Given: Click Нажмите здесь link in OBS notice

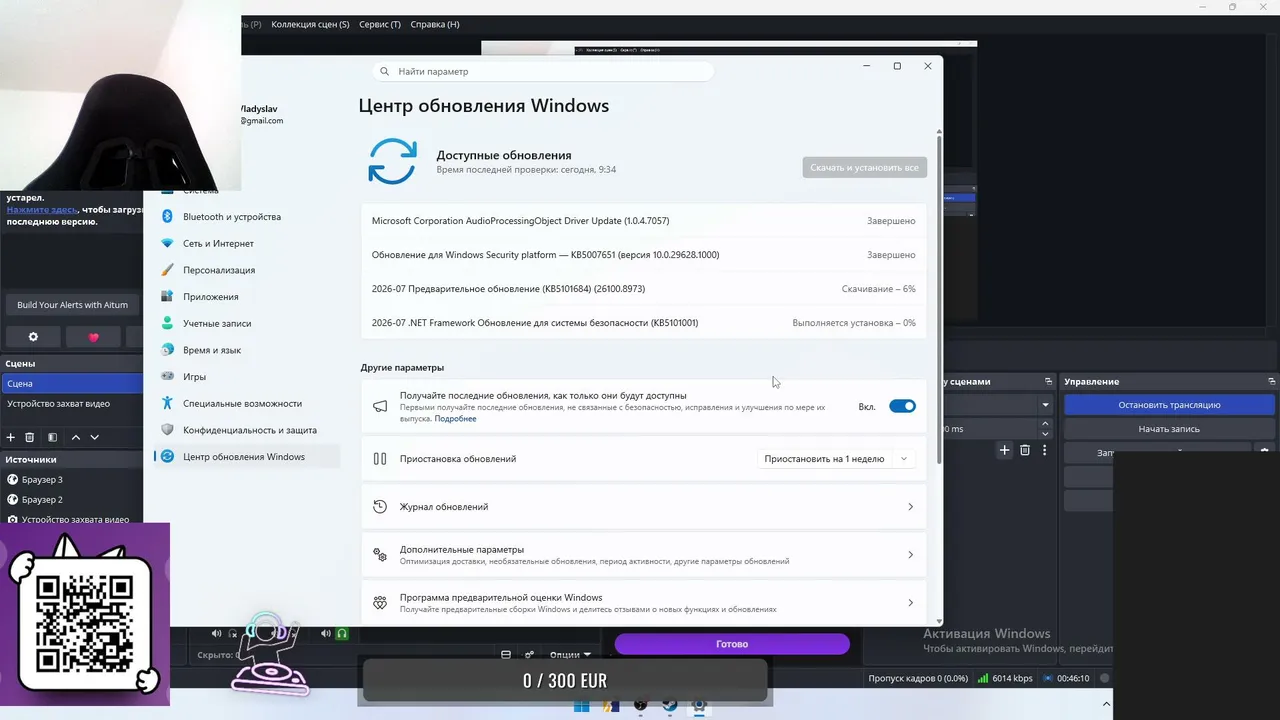Looking at the screenshot, I should [x=42, y=210].
